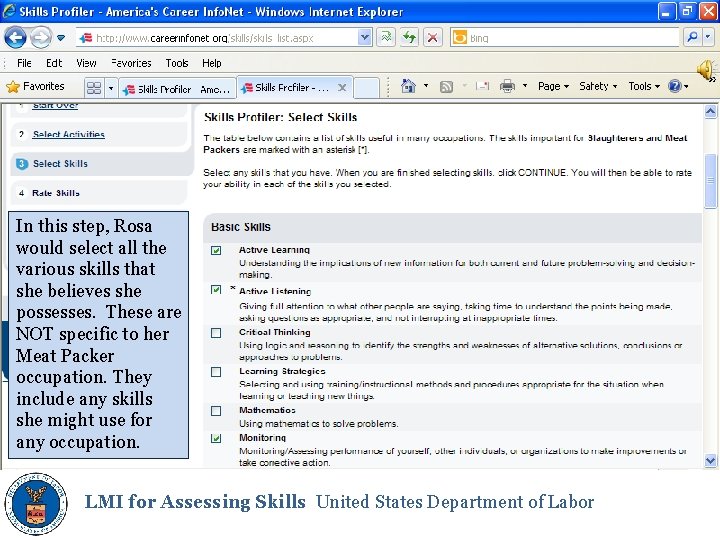Uncheck the Monitoring checkbox
This screenshot has height=540, width=720.
pos(216,439)
